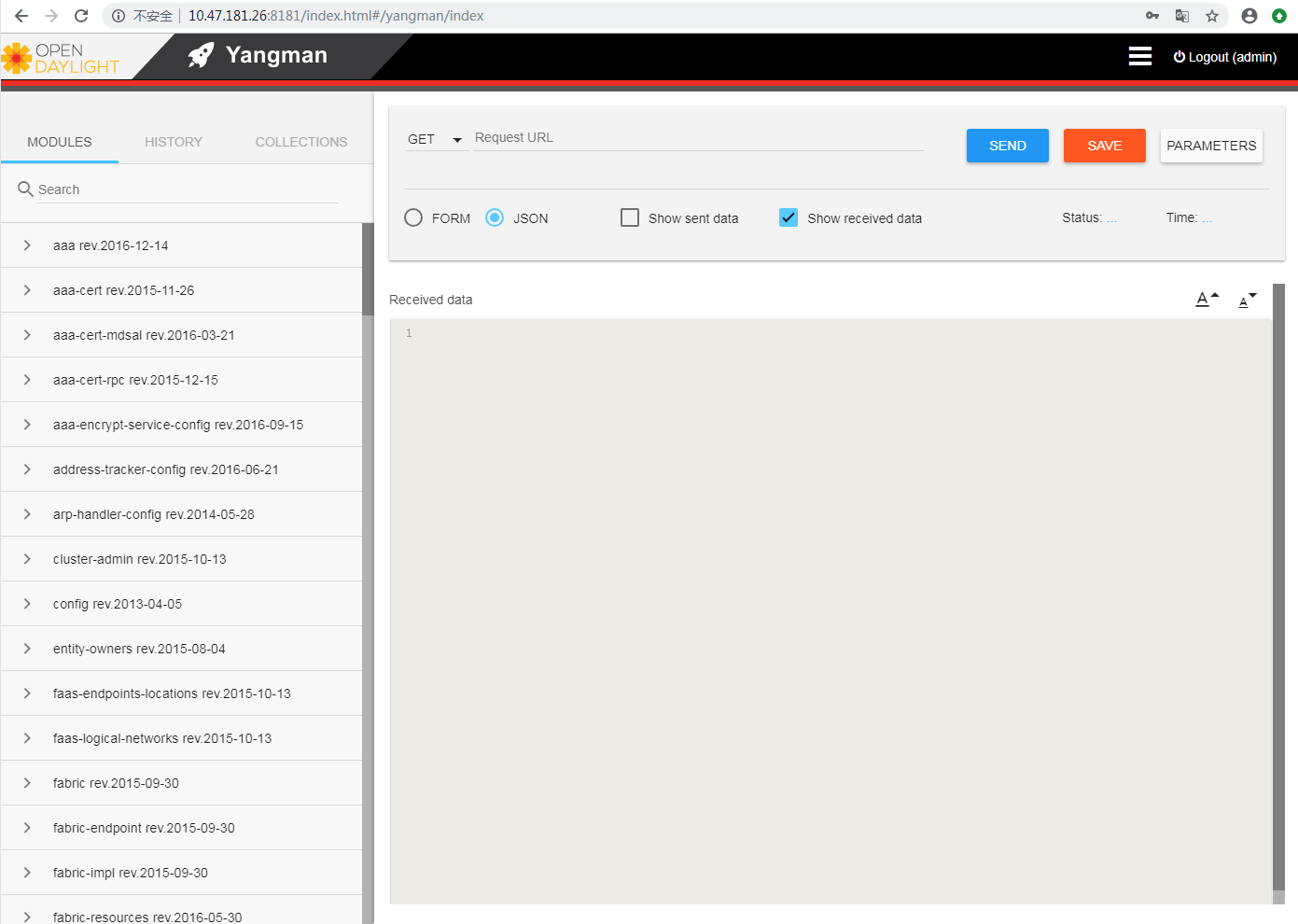The width and height of the screenshot is (1298, 924).
Task: Expand the aaa-cert-mdsal rev.2016-03-21 module
Action: point(27,335)
